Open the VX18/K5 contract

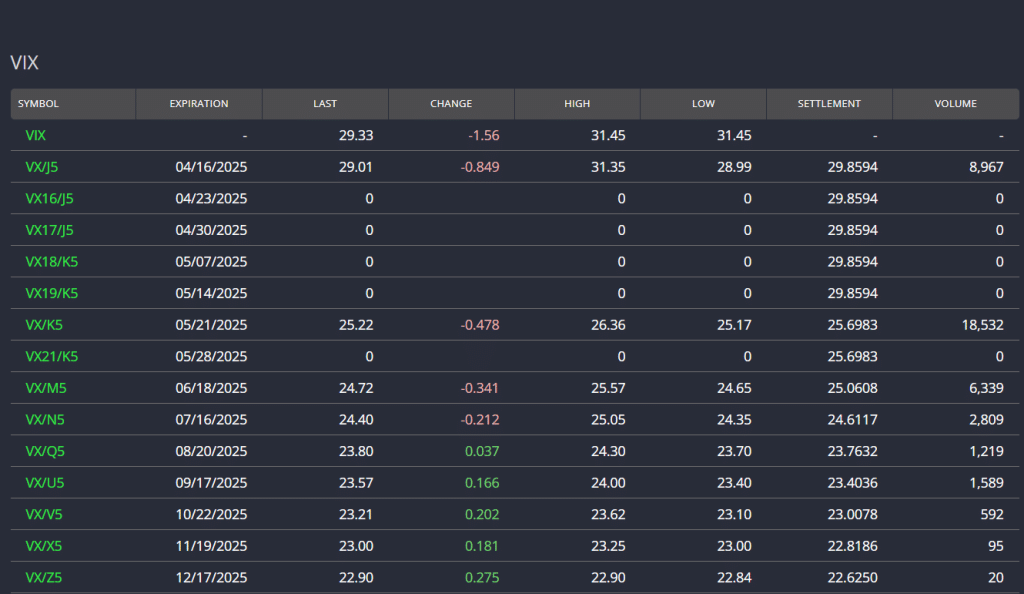51,262
